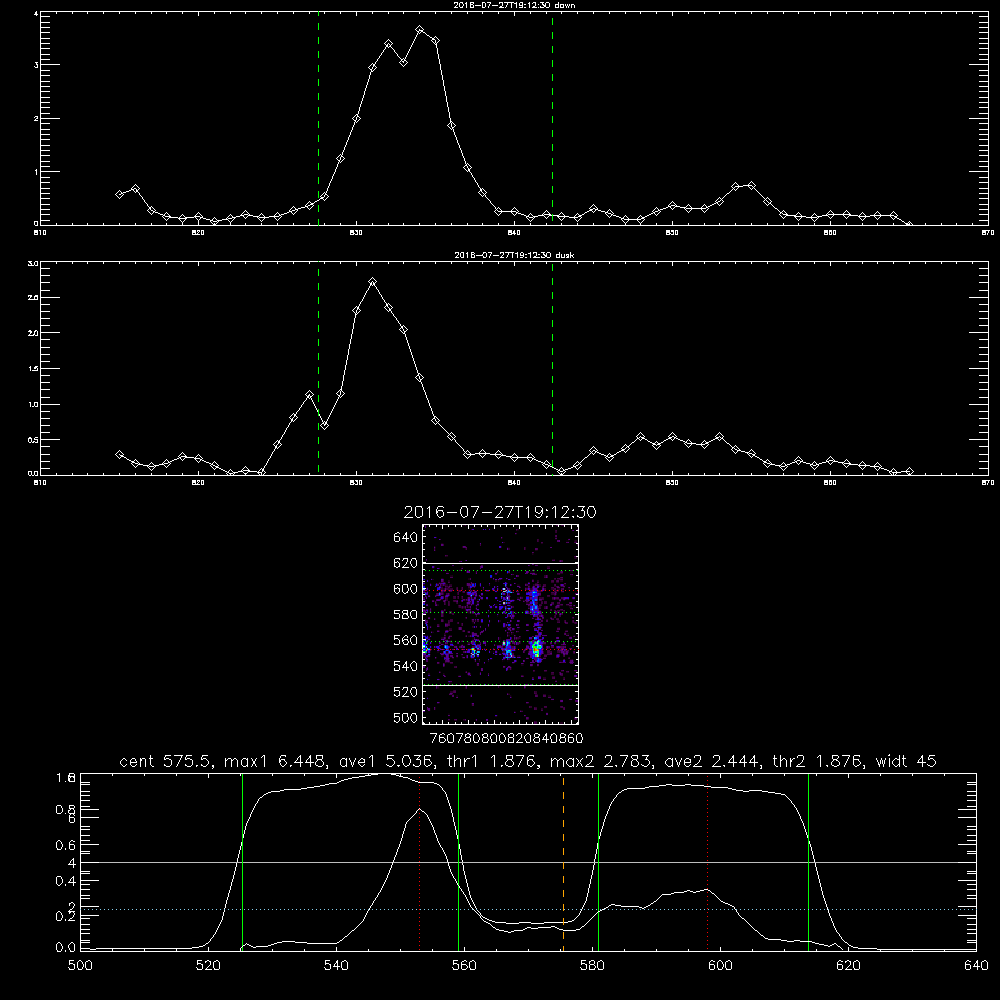
Task: Click the brightest green-cyan spot in the heatmap
Action: pos(536,649)
